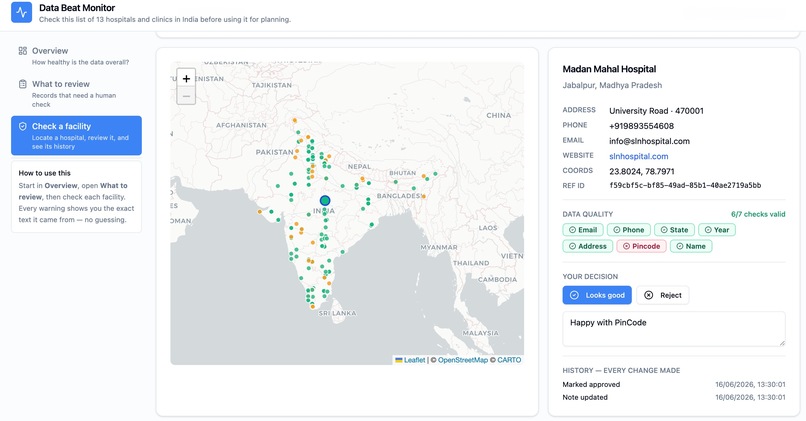Click the REF ID value f59cbf5c
Screen dimensions: 806x421
(x=685, y=186)
